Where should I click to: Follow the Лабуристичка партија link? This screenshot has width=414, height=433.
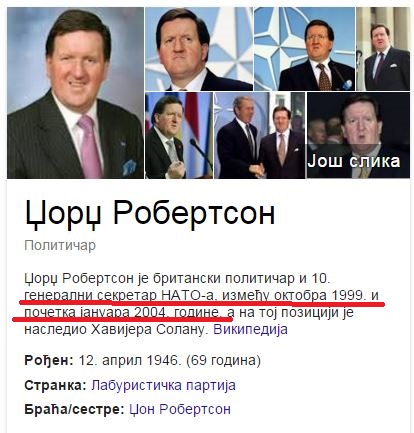tap(163, 385)
